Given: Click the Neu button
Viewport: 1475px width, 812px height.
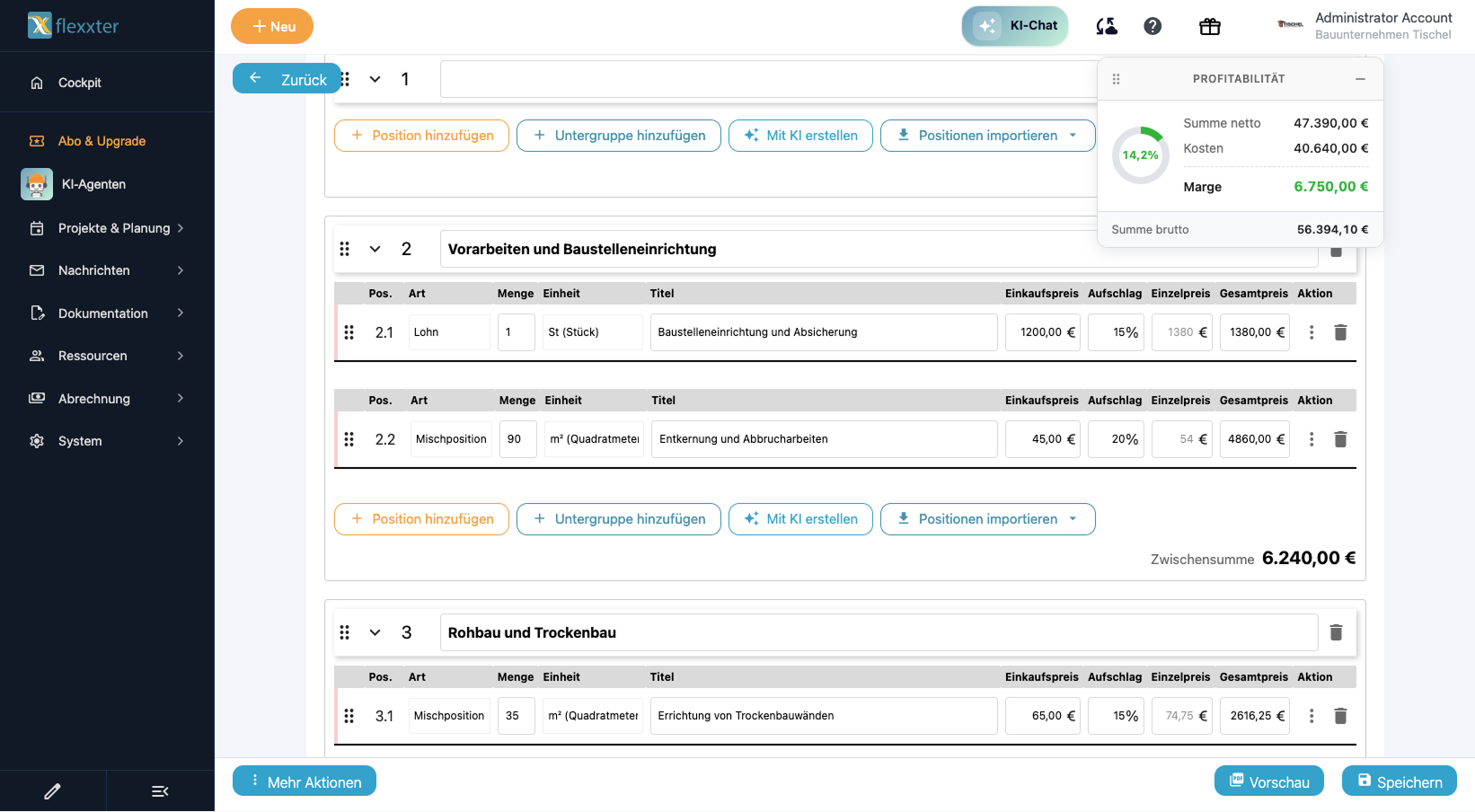Looking at the screenshot, I should 272,26.
